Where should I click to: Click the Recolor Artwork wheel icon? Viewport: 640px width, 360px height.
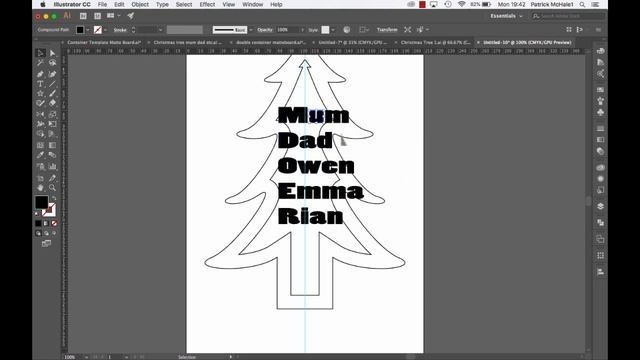(x=347, y=30)
